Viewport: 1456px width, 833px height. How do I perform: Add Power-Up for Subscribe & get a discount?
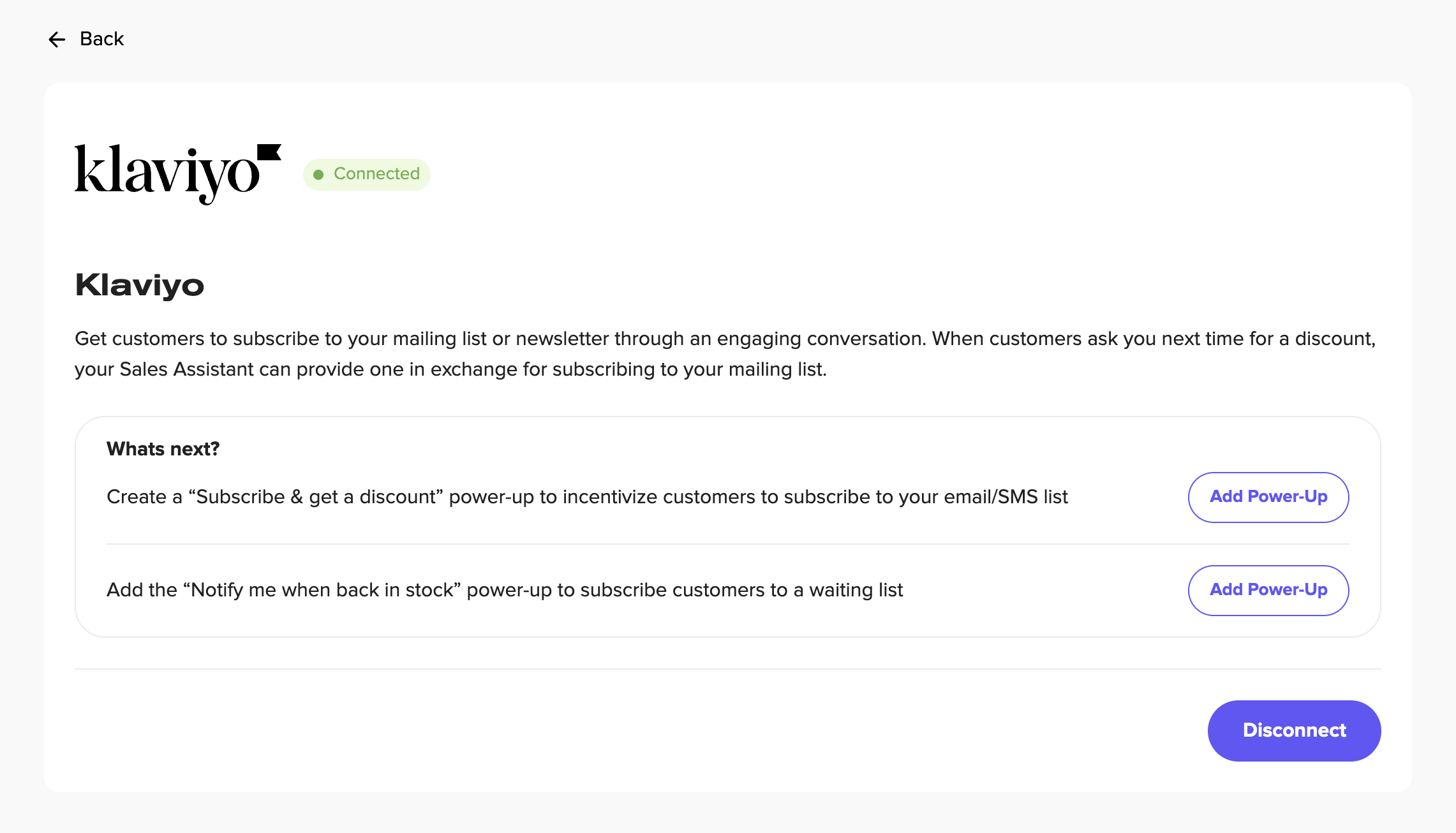[x=1268, y=498]
